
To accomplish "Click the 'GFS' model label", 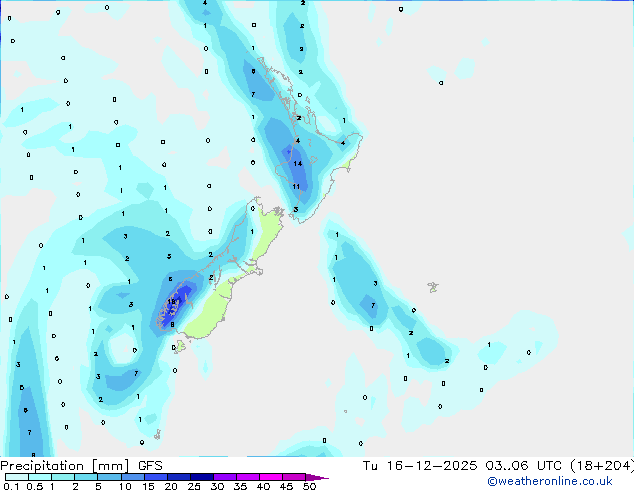I will (x=150, y=466).
